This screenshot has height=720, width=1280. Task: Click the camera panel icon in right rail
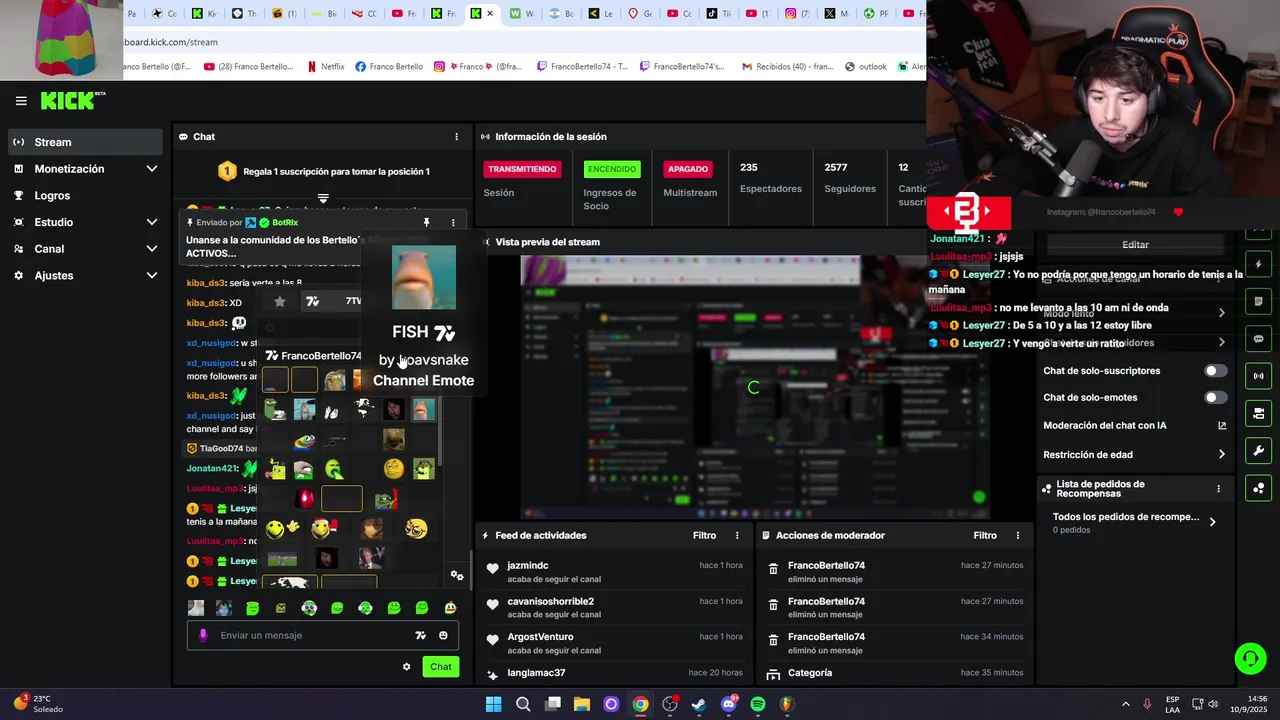1258,413
